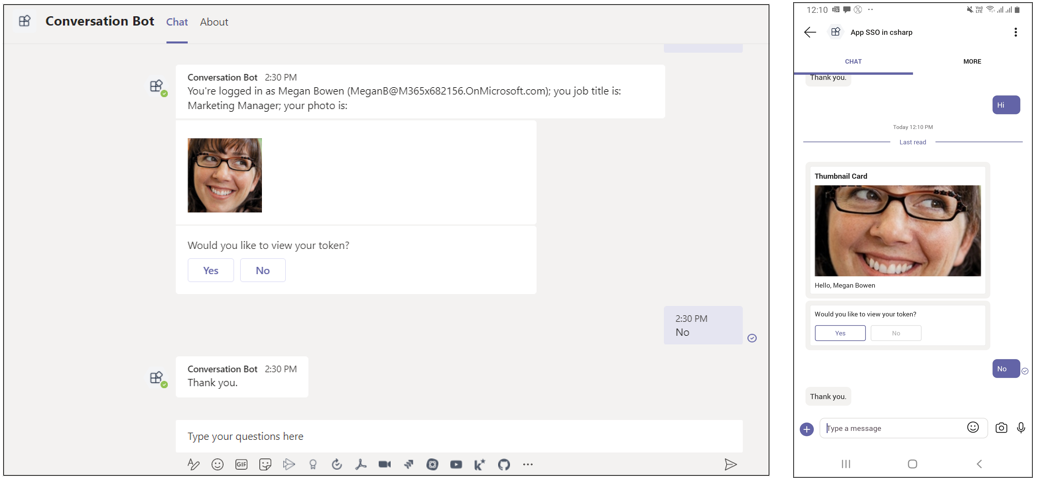The width and height of the screenshot is (1038, 482).
Task: Open the mobile emoji smiley in message box
Action: [972, 428]
